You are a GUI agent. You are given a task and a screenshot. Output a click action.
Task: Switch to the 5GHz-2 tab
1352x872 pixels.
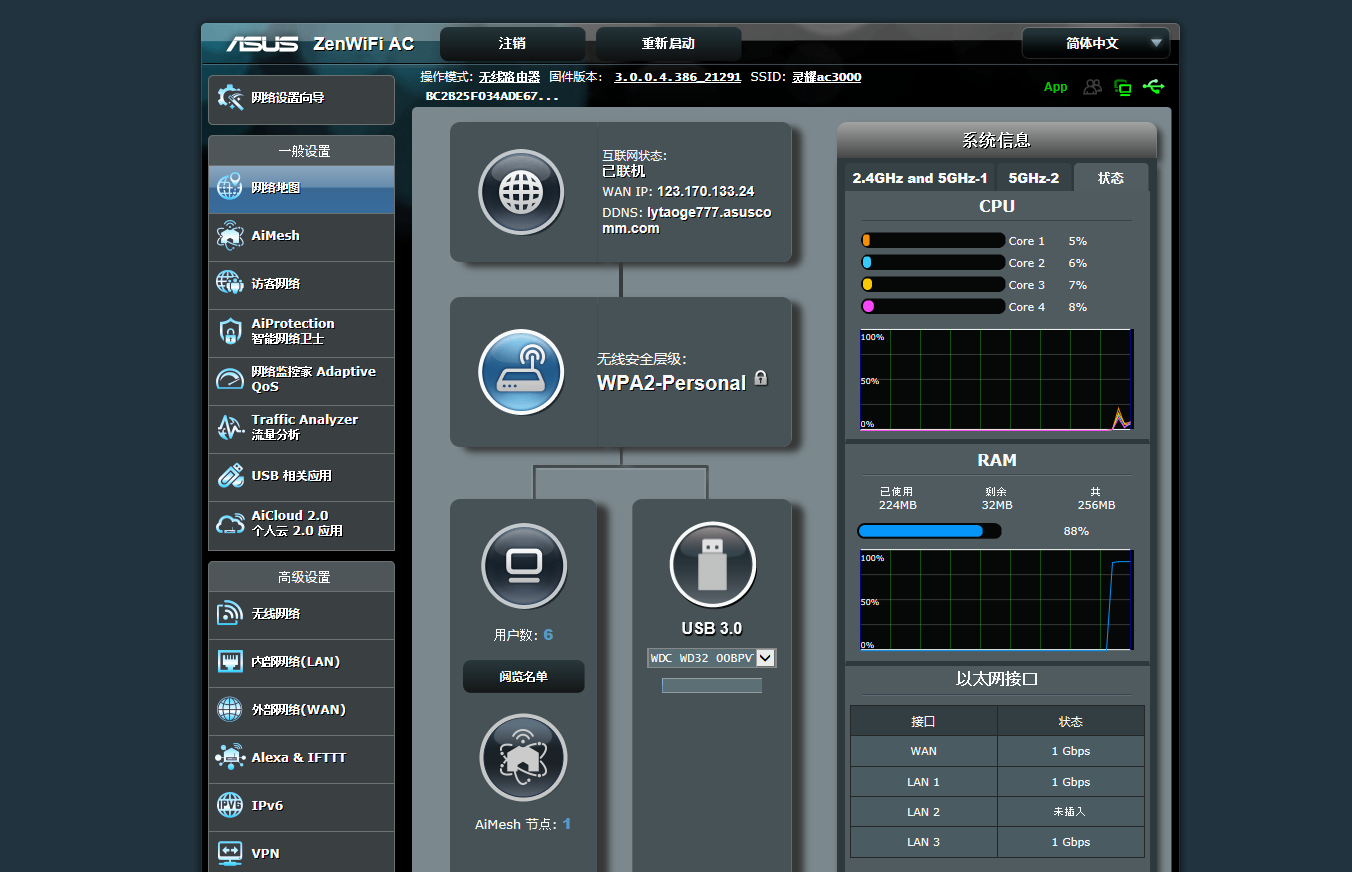pos(1034,178)
